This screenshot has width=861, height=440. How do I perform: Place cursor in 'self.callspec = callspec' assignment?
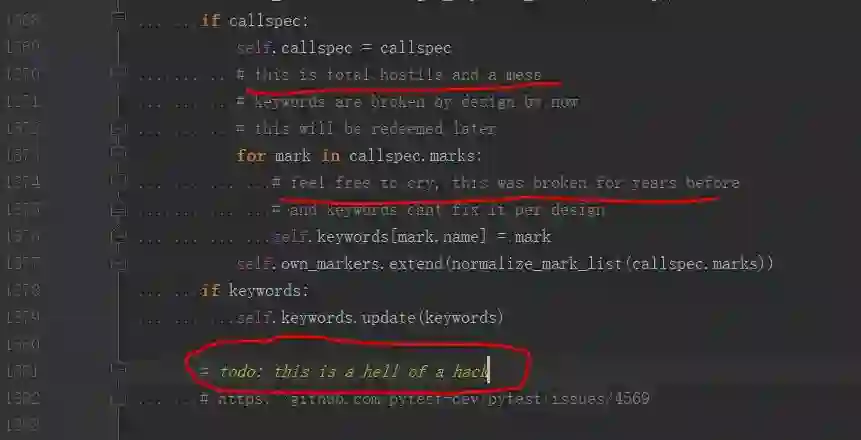(344, 48)
